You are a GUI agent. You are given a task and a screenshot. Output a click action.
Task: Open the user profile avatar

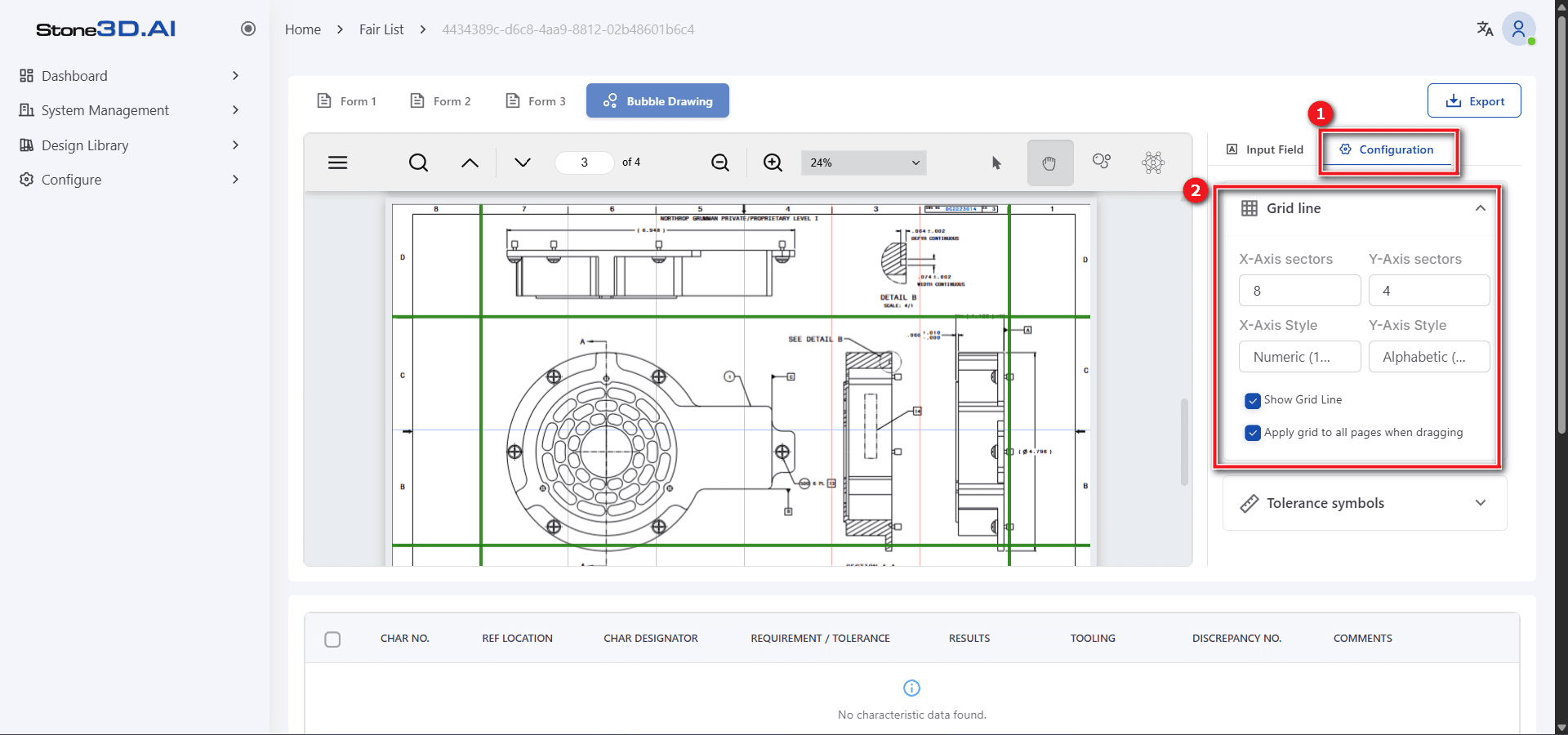(1518, 29)
